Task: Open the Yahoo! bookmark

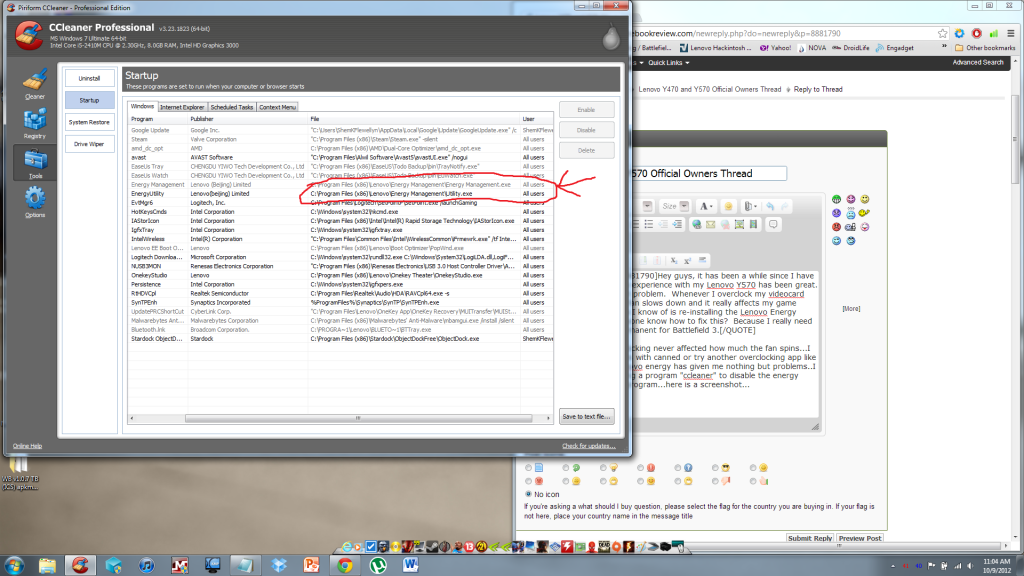Action: click(x=775, y=48)
